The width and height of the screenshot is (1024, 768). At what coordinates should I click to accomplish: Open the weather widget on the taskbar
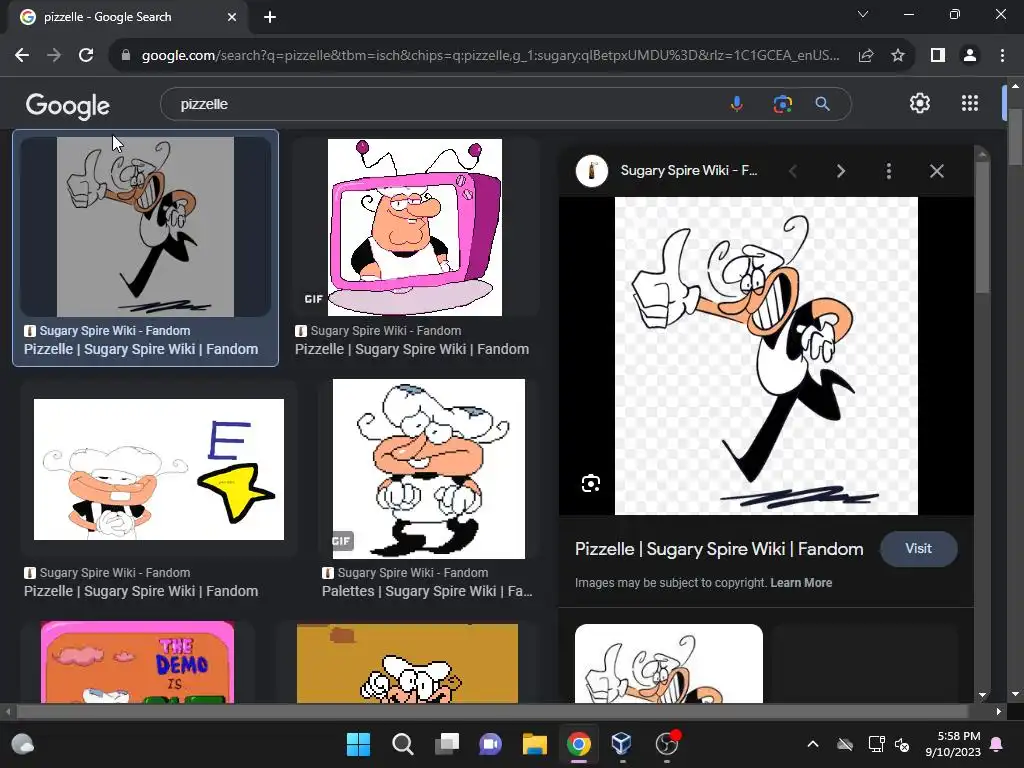tap(23, 744)
